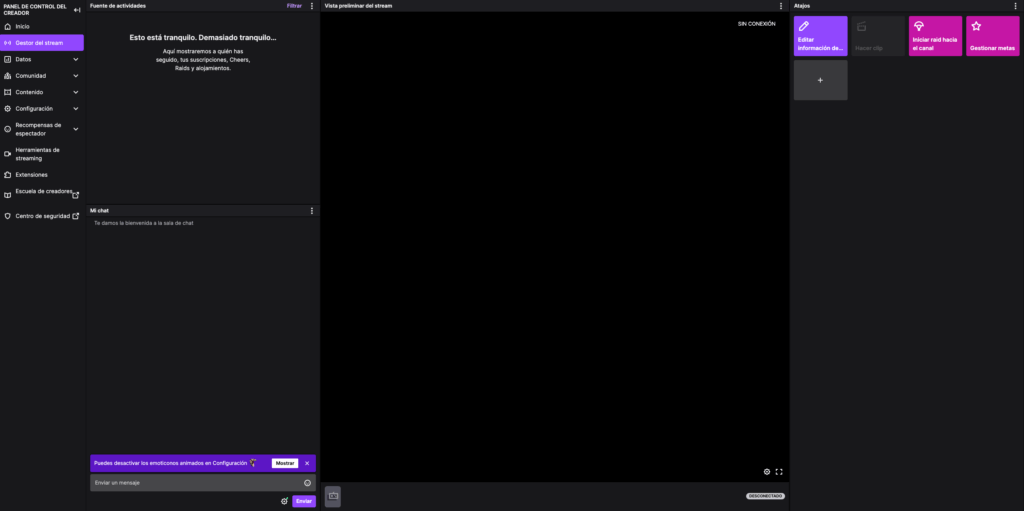Screen dimensions: 1024x511
Task: Click the Configuración gear icon in sidebar
Action: 8,108
